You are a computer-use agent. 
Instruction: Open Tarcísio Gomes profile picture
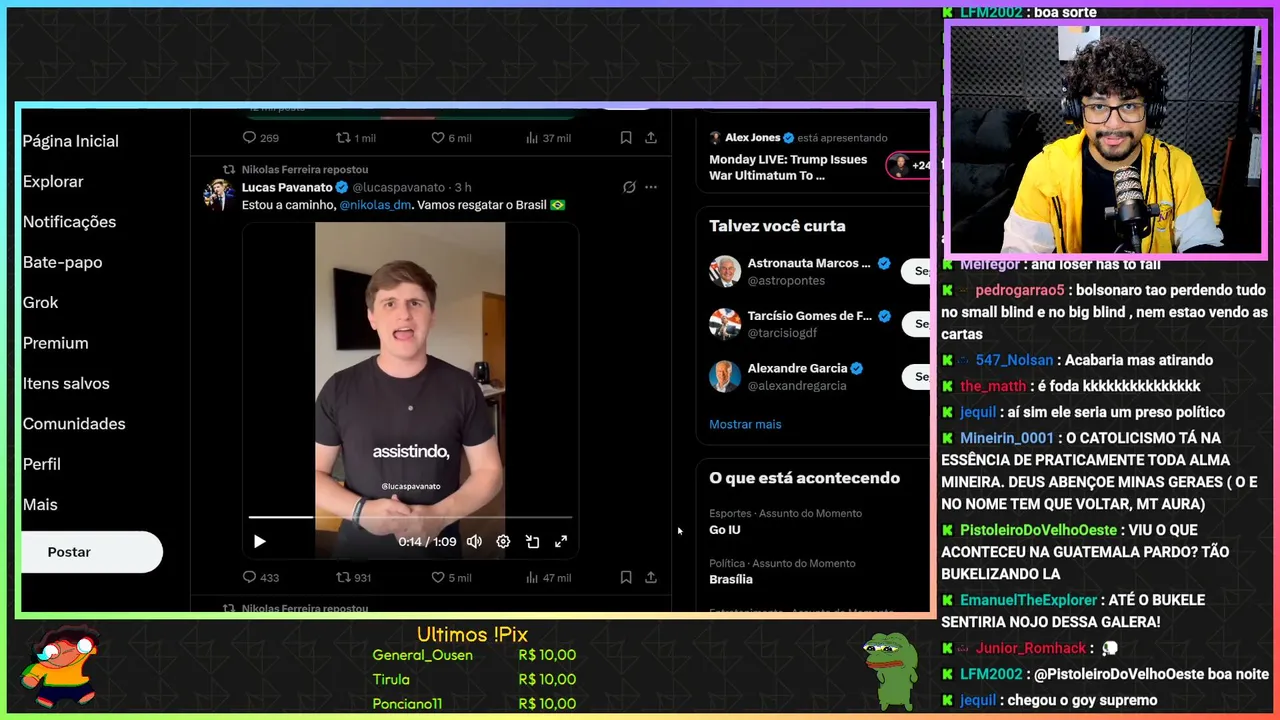click(725, 324)
